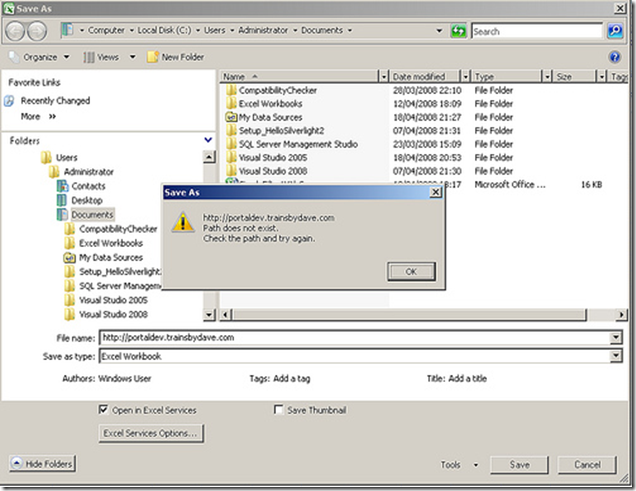
Task: Click the Search text box
Action: pos(537,31)
